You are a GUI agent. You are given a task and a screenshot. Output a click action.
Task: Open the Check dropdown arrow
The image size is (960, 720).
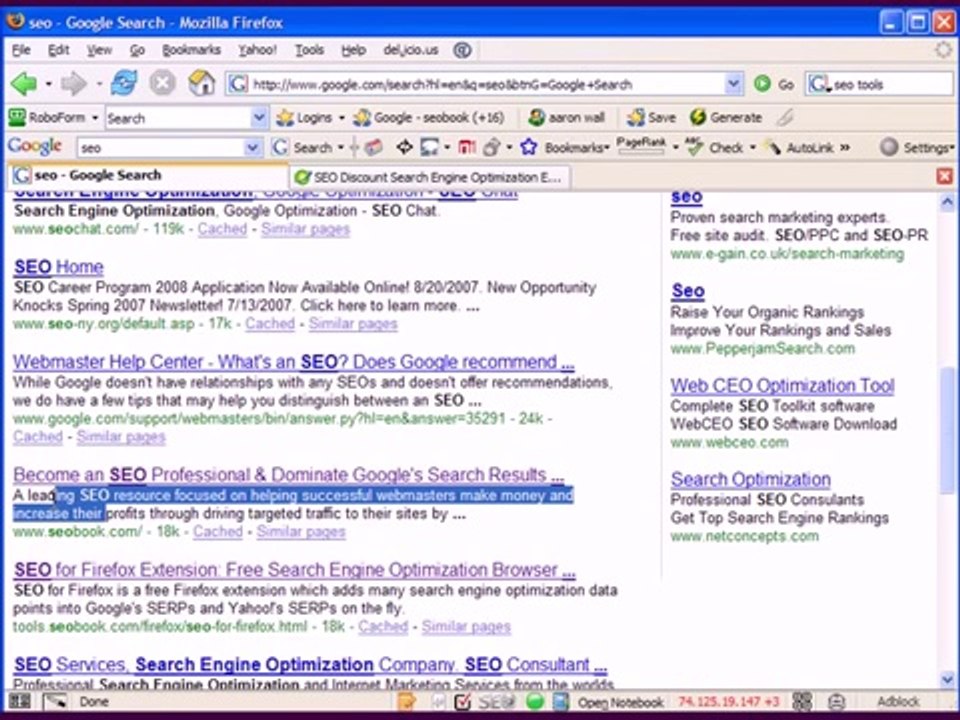click(x=752, y=148)
